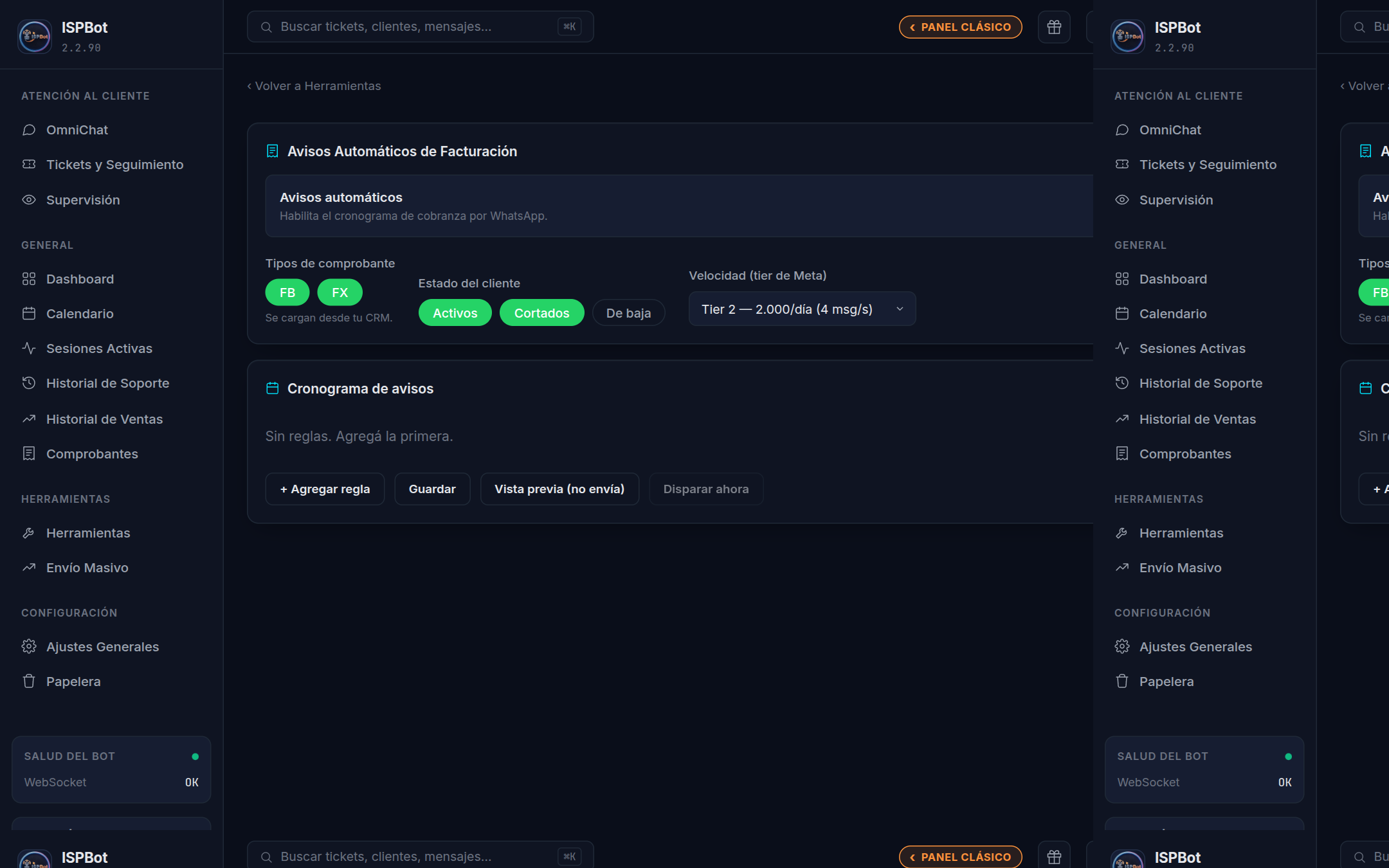Click the green status dot in left Salud del Bot
This screenshot has height=868, width=1389.
pyautogui.click(x=195, y=757)
